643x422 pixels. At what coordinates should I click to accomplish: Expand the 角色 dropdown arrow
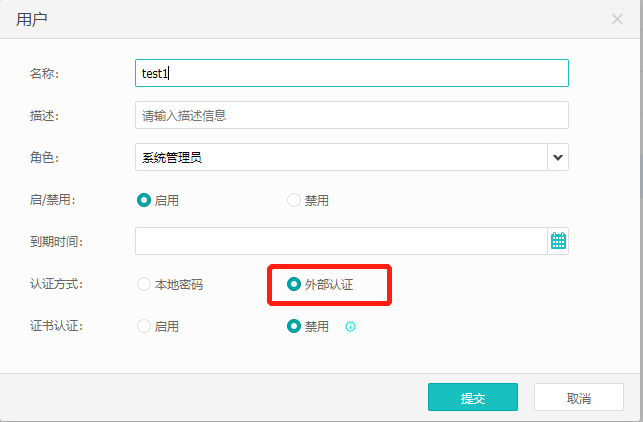558,157
